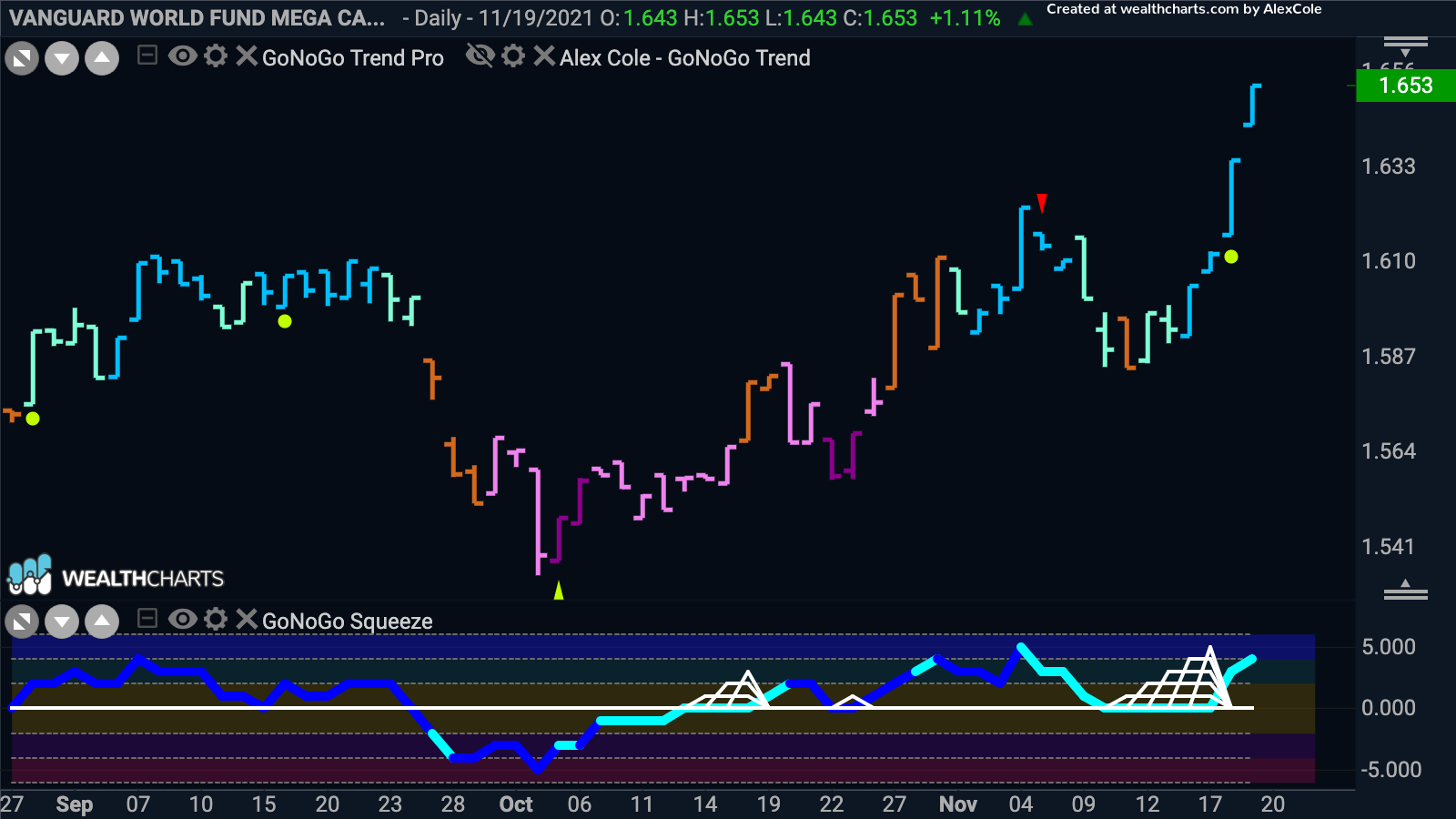Click the Nov date label on time axis

tap(958, 804)
